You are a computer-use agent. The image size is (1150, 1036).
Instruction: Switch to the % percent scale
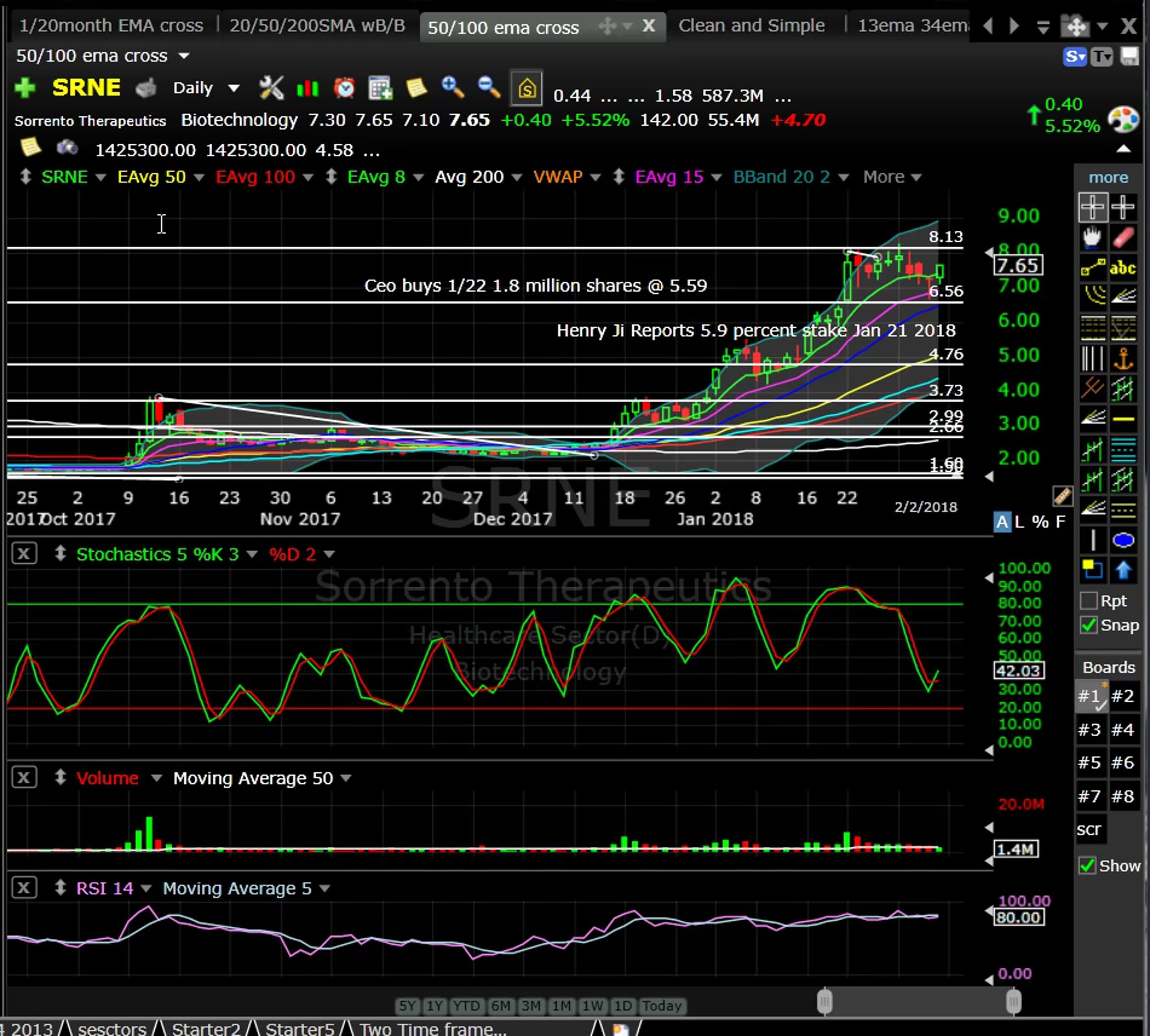pos(1040,522)
